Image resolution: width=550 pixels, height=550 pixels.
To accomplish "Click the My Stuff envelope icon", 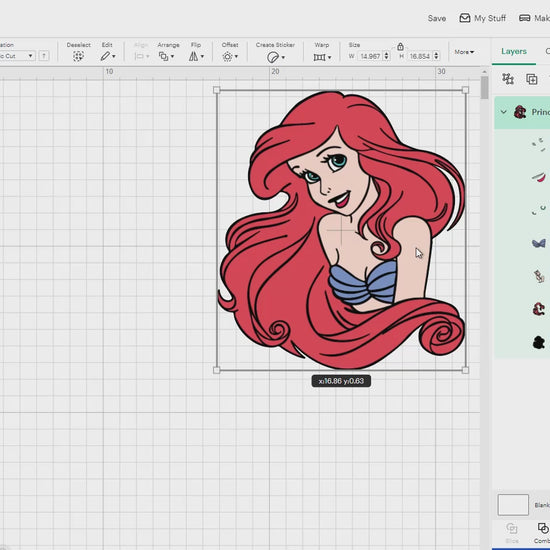I will (x=465, y=18).
